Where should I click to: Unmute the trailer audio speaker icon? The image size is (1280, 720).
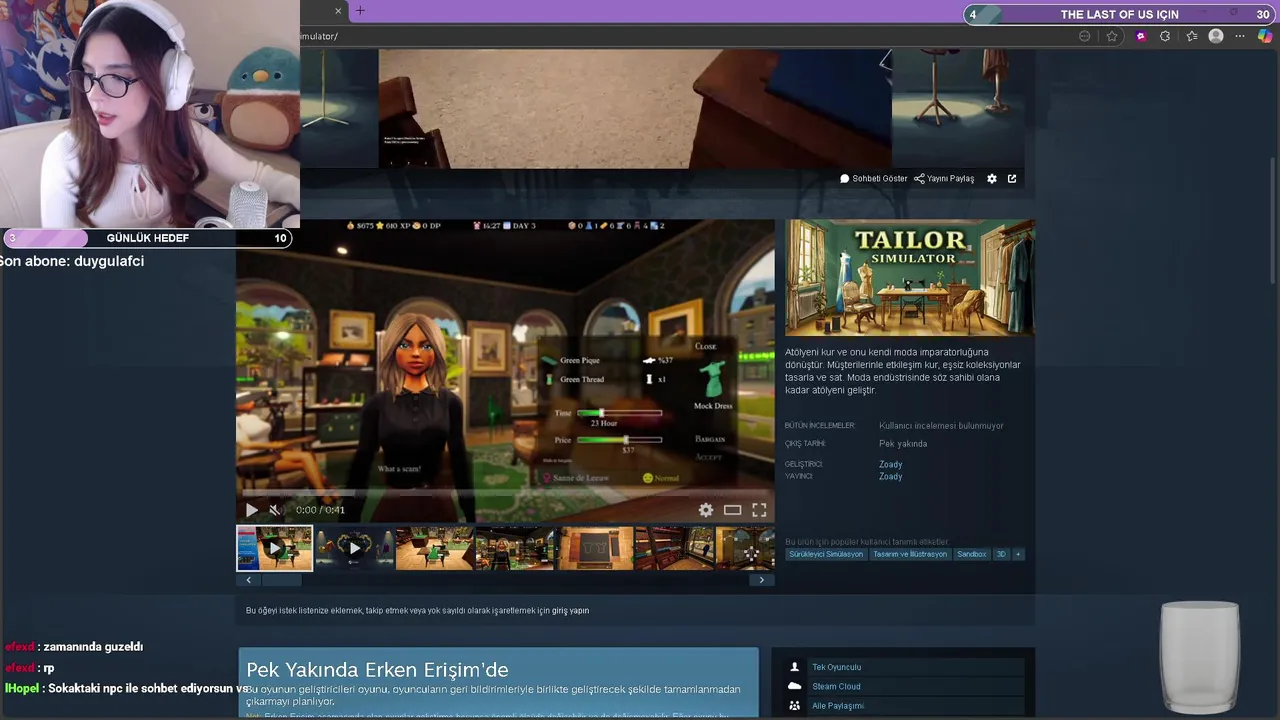coord(275,510)
